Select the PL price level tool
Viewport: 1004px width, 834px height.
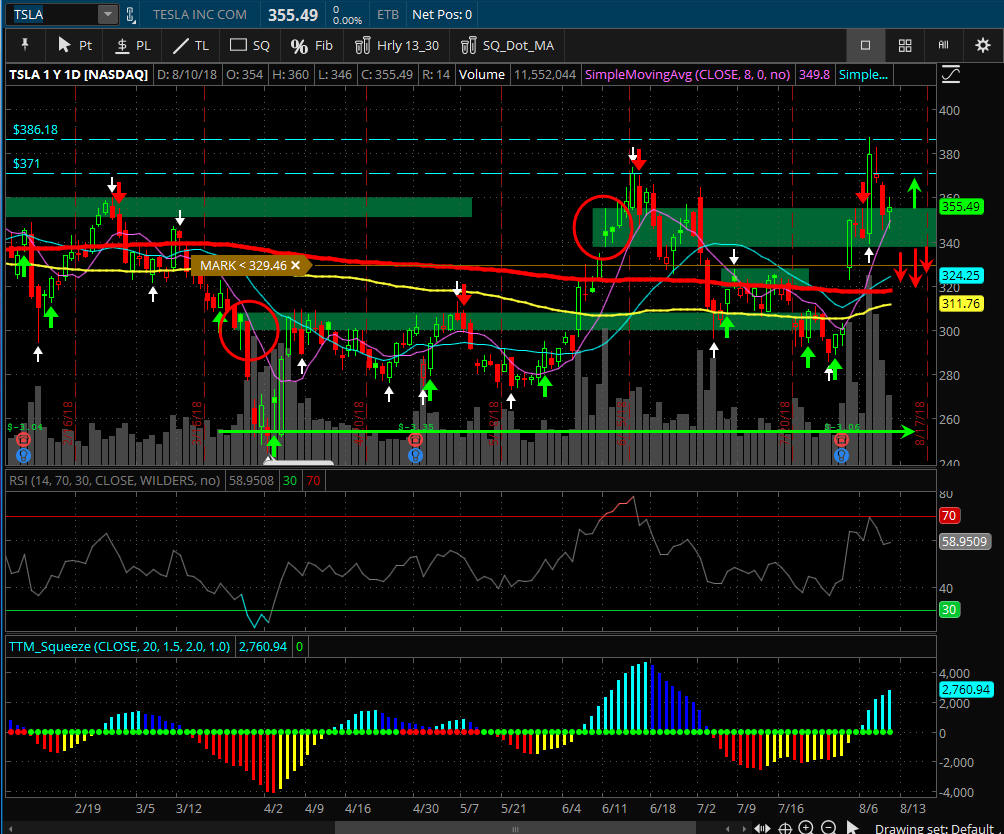[133, 45]
